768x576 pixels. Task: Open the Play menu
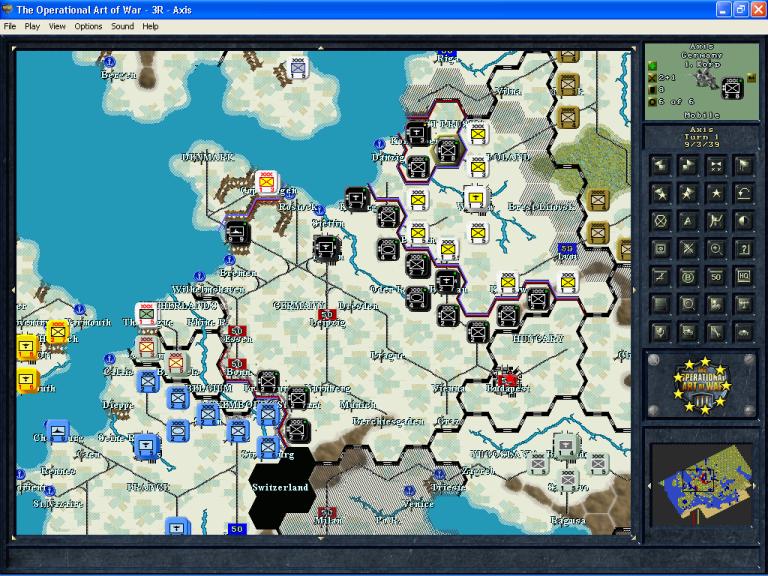pos(32,26)
